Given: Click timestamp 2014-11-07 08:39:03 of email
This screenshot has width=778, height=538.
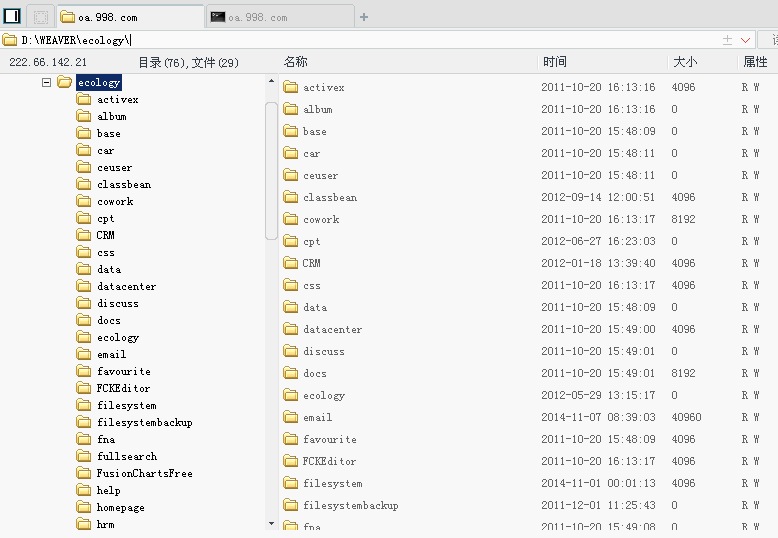Looking at the screenshot, I should tap(598, 417).
